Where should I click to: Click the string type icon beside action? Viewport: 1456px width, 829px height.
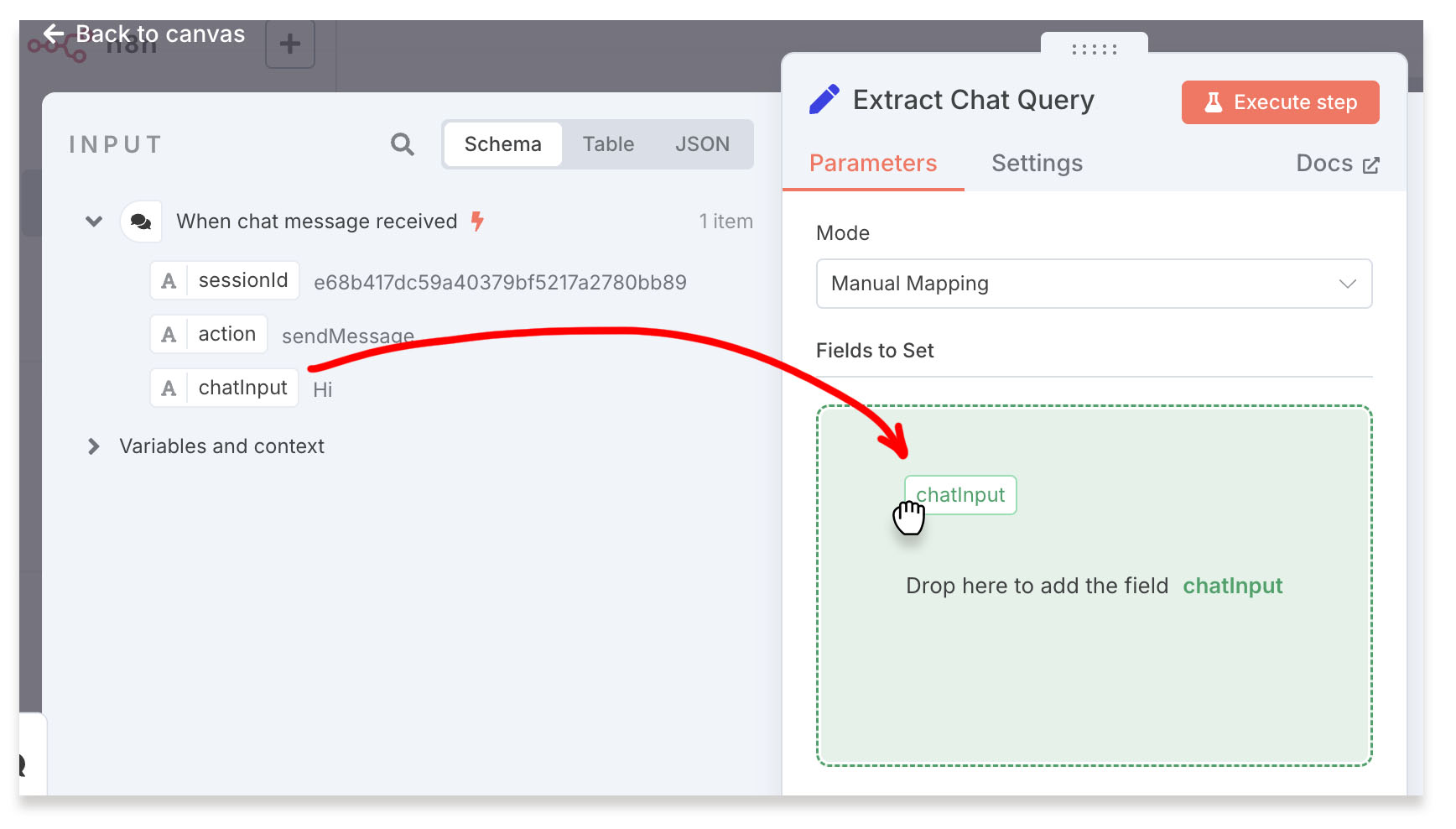[x=169, y=335]
